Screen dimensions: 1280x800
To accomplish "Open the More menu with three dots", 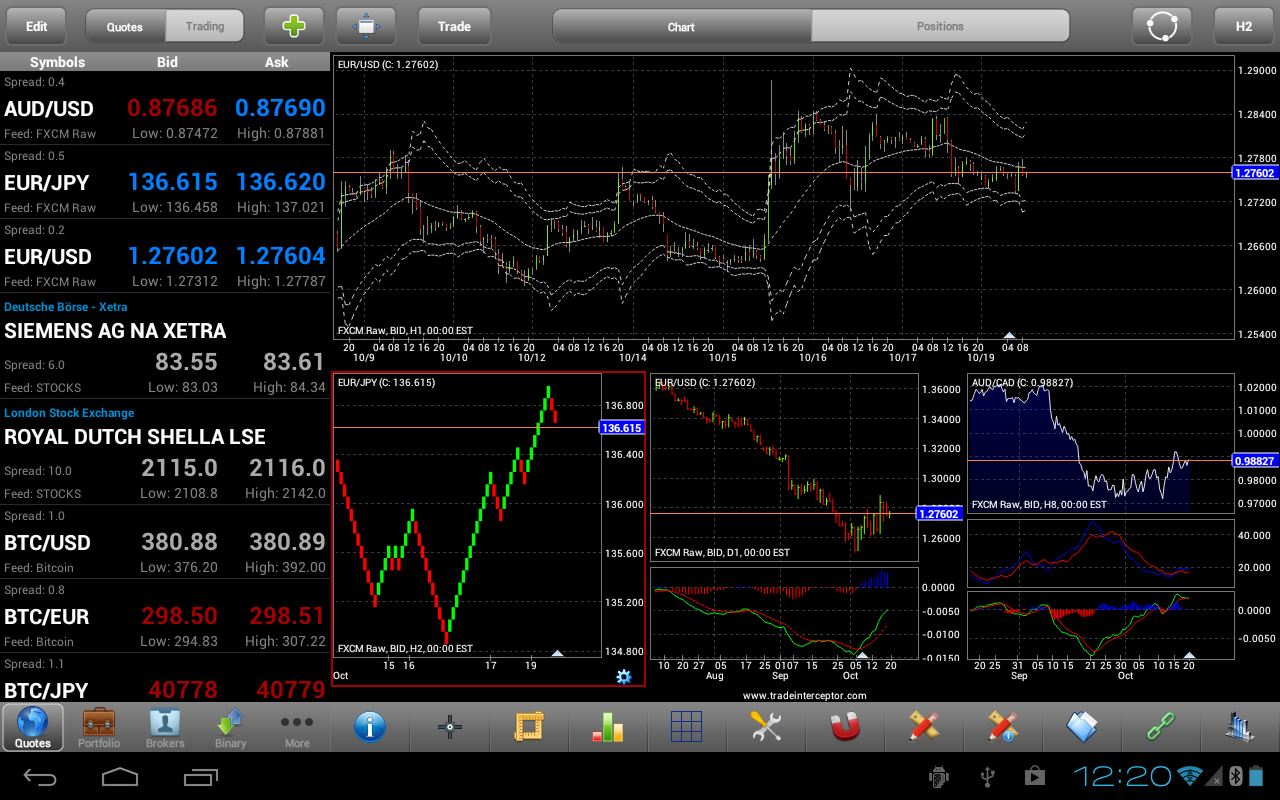I will tap(297, 727).
